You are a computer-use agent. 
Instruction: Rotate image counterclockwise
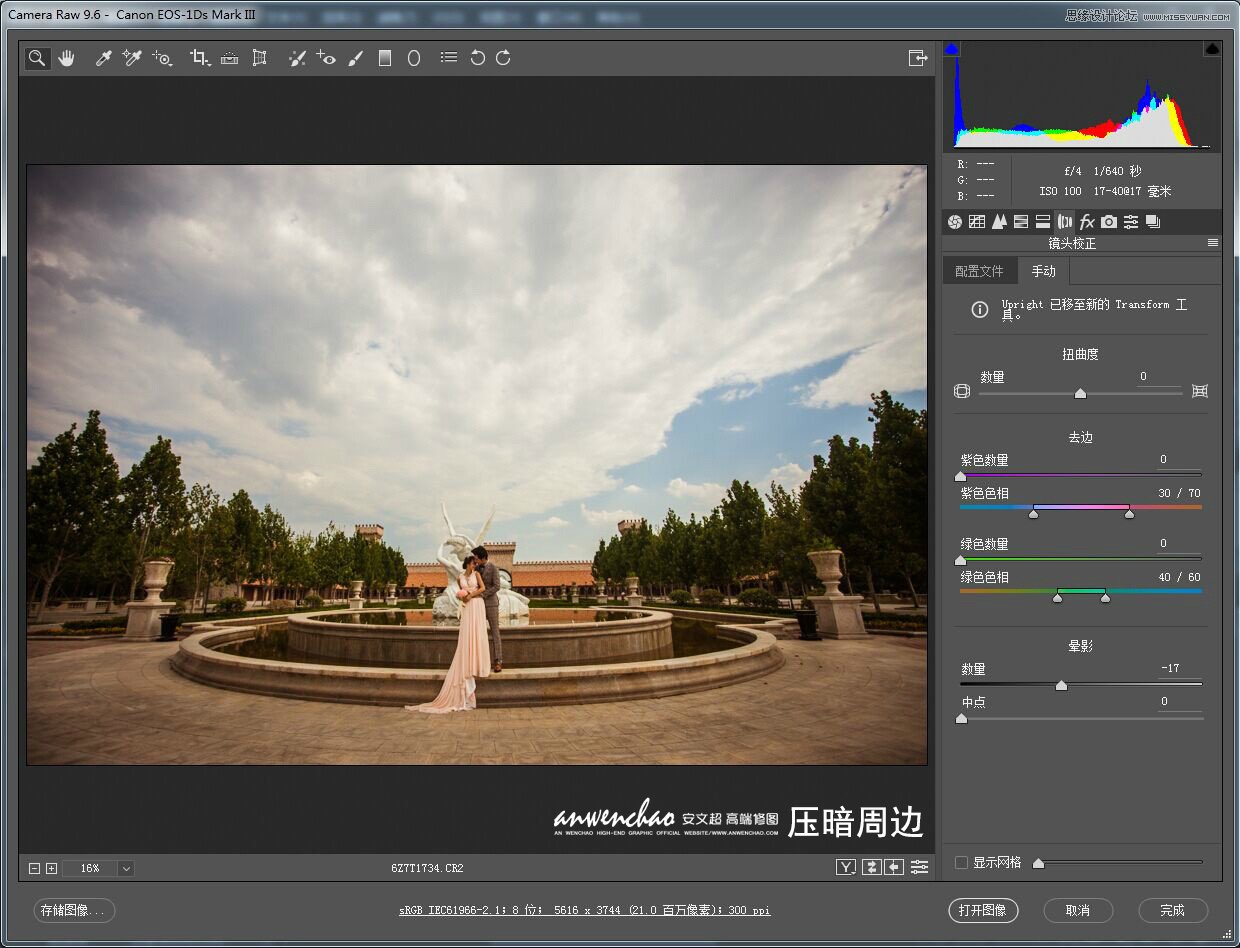click(478, 58)
